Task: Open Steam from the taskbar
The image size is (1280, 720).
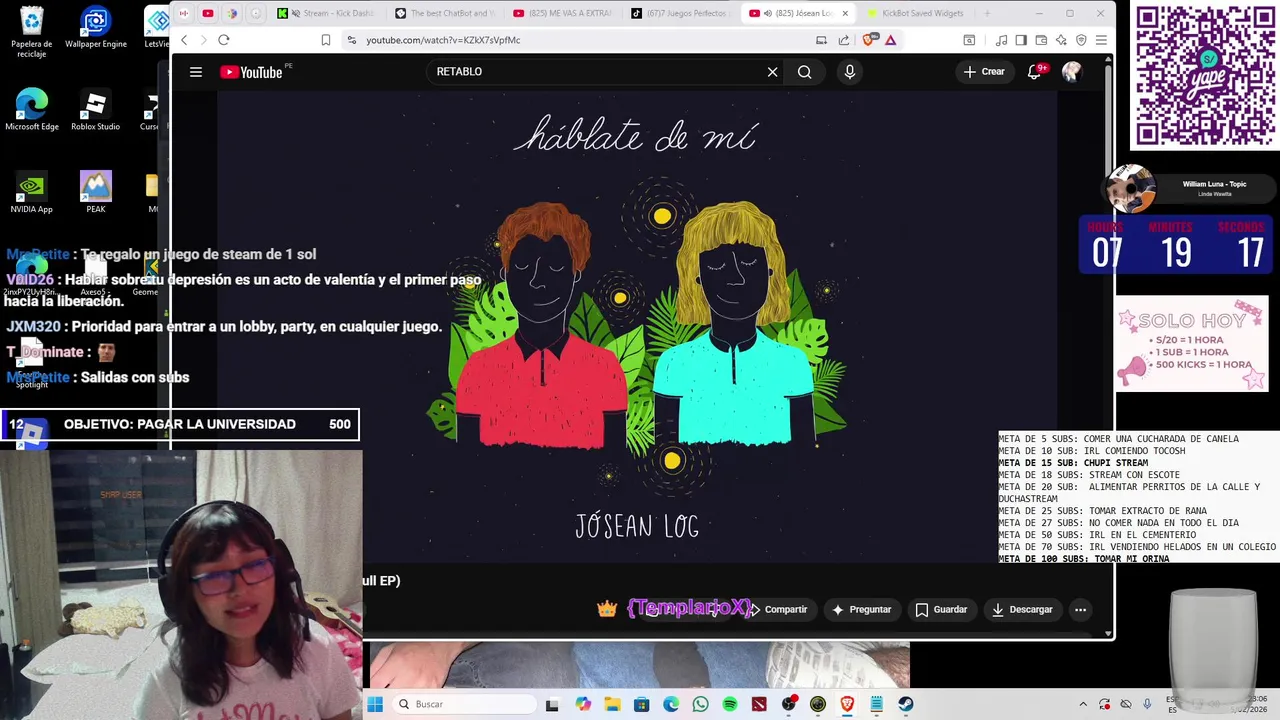Action: click(x=906, y=704)
